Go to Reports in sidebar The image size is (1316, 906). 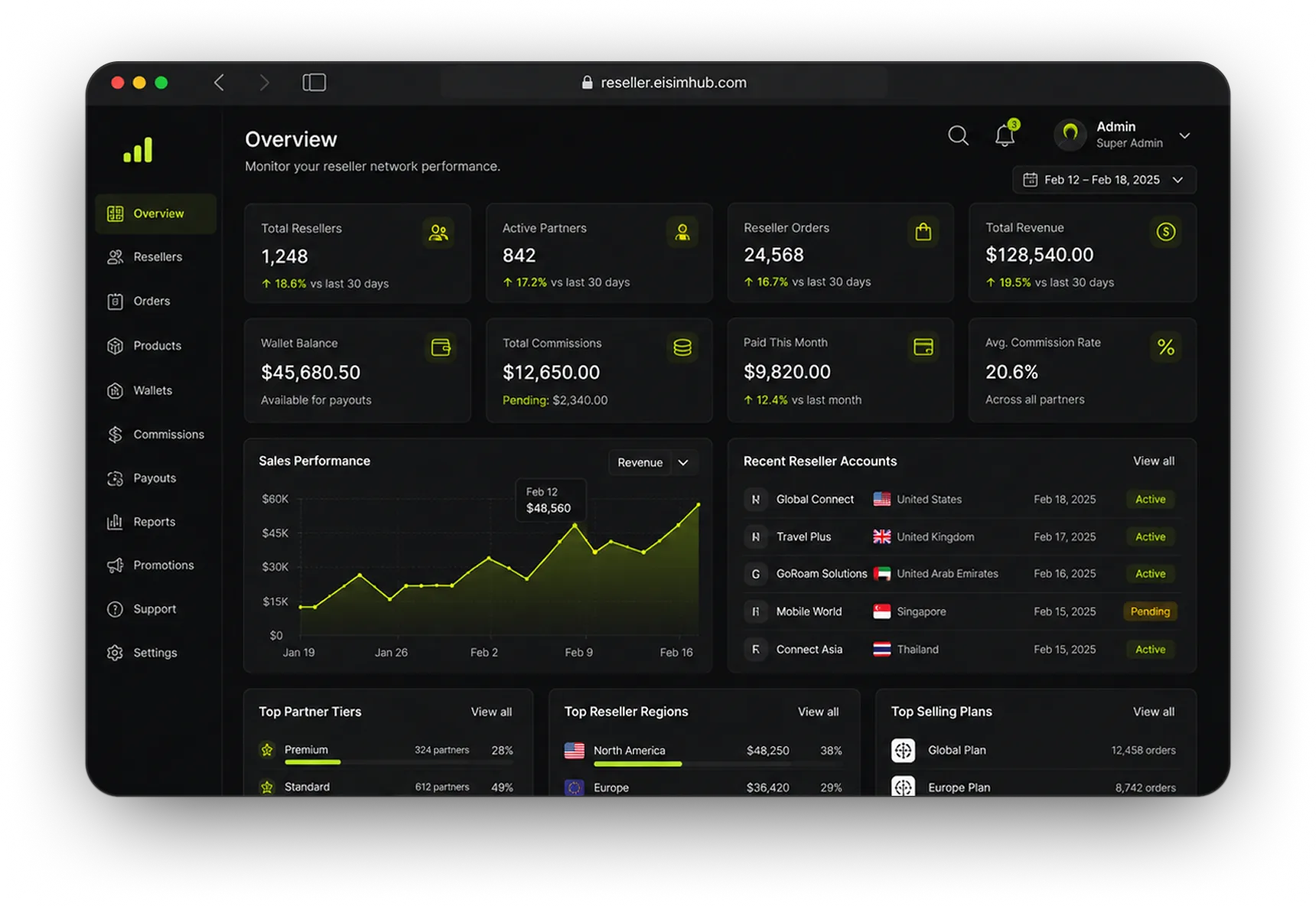point(156,522)
